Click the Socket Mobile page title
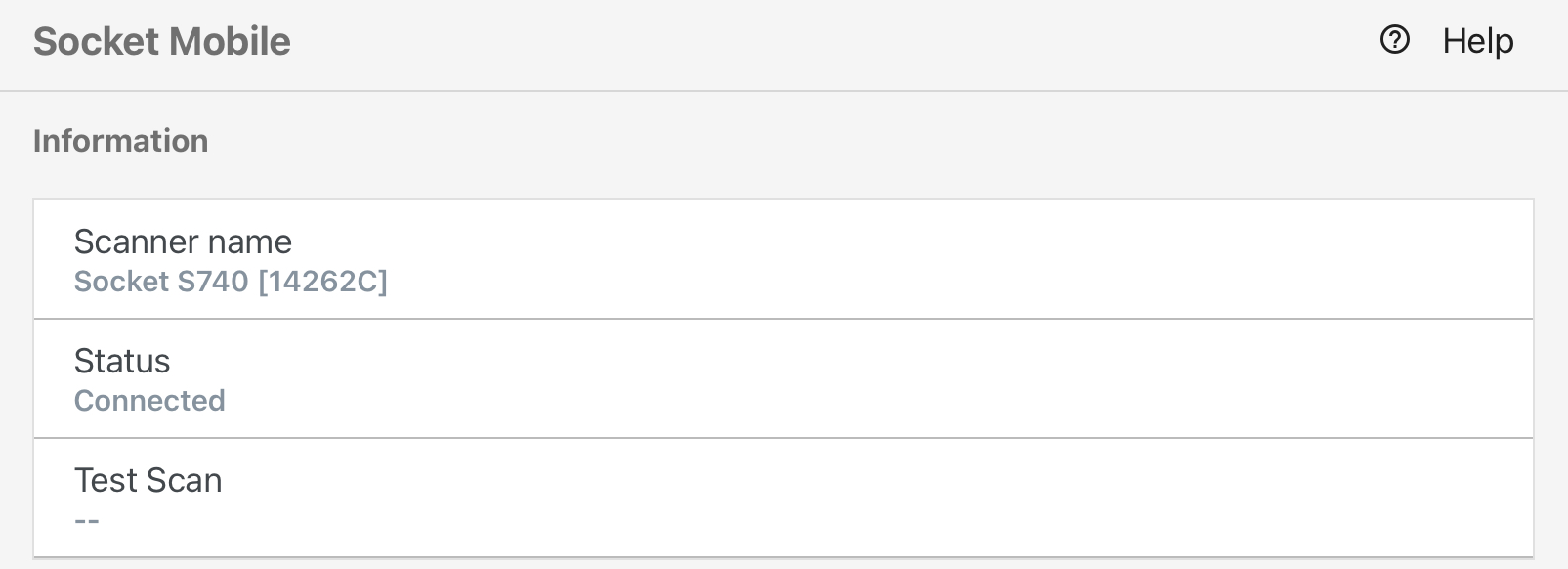This screenshot has height=569, width=1568. [x=162, y=41]
